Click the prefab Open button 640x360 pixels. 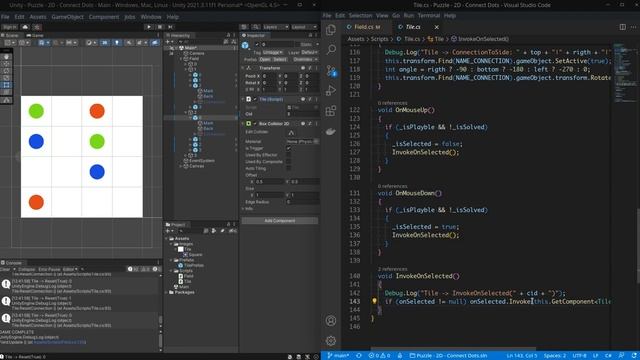click(265, 59)
